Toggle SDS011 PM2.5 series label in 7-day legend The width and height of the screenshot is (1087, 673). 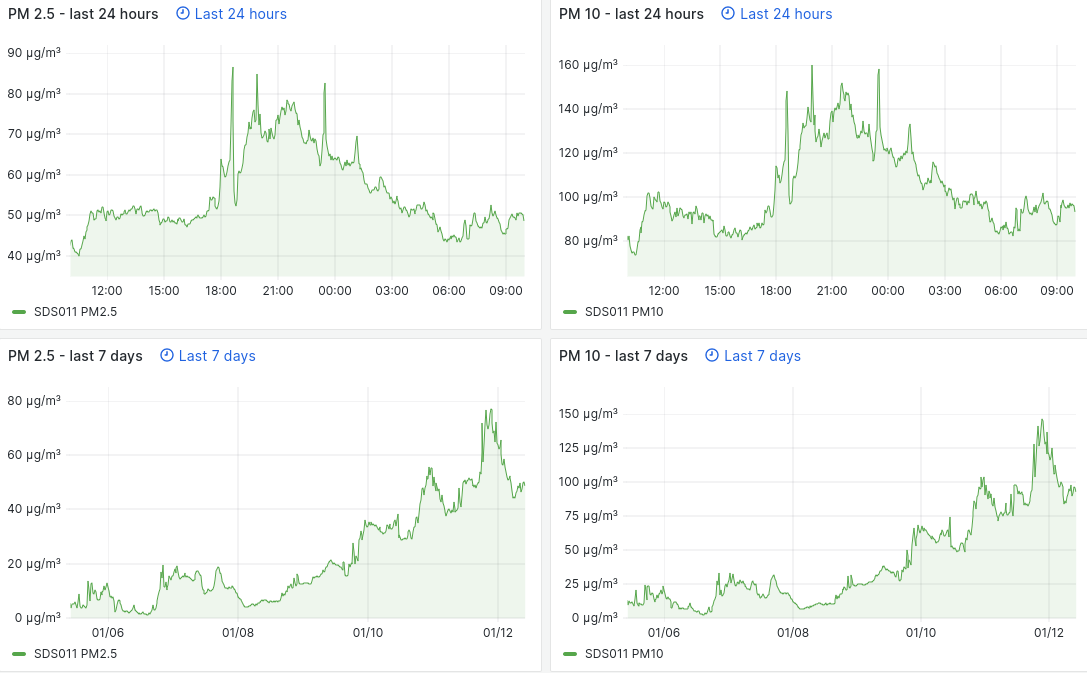pos(76,654)
